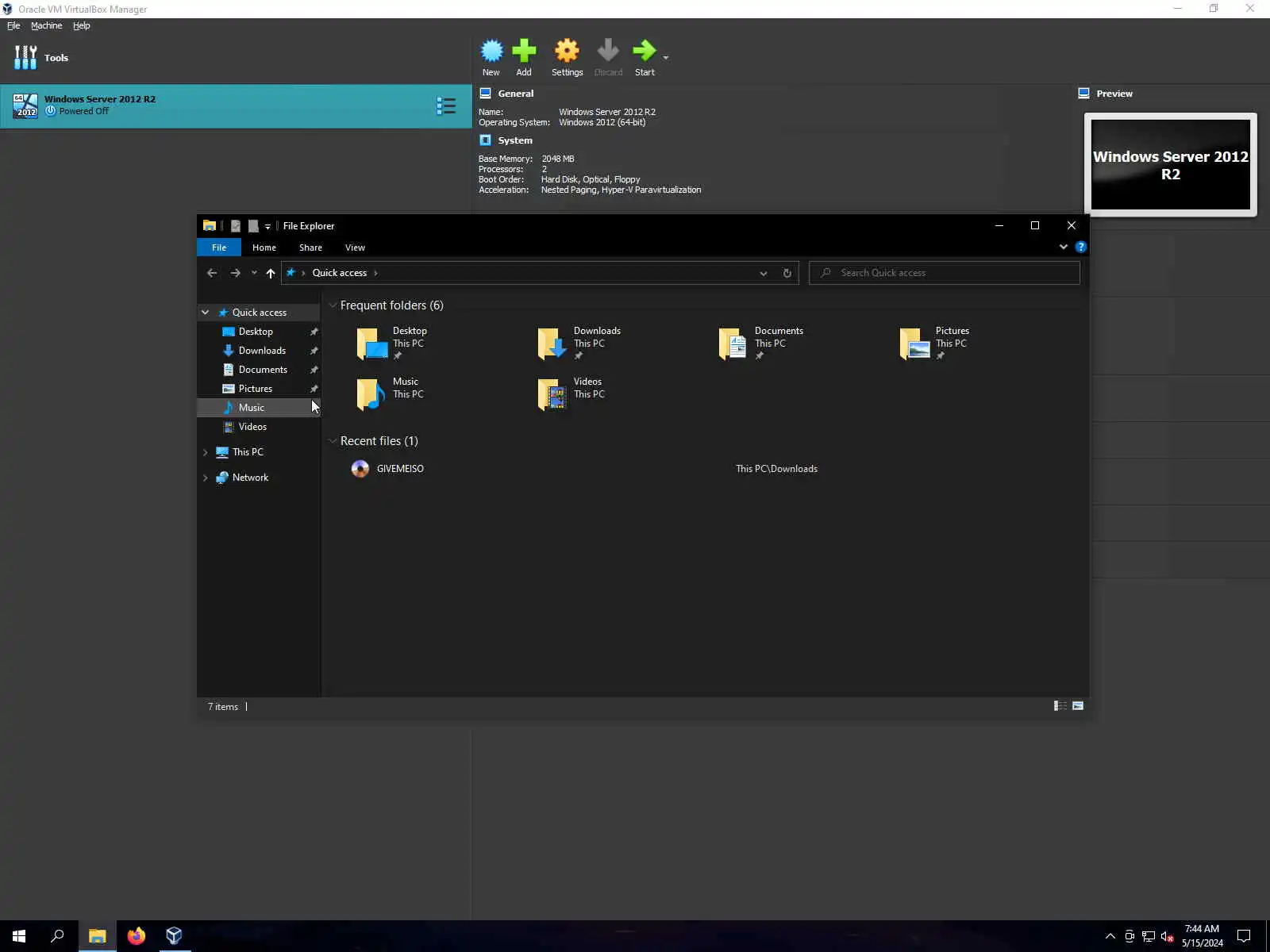Select the GIVEMEISO recent file

400,469
